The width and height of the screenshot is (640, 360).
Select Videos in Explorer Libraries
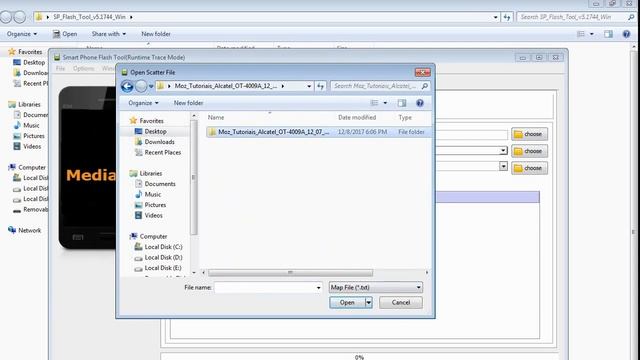(32, 147)
